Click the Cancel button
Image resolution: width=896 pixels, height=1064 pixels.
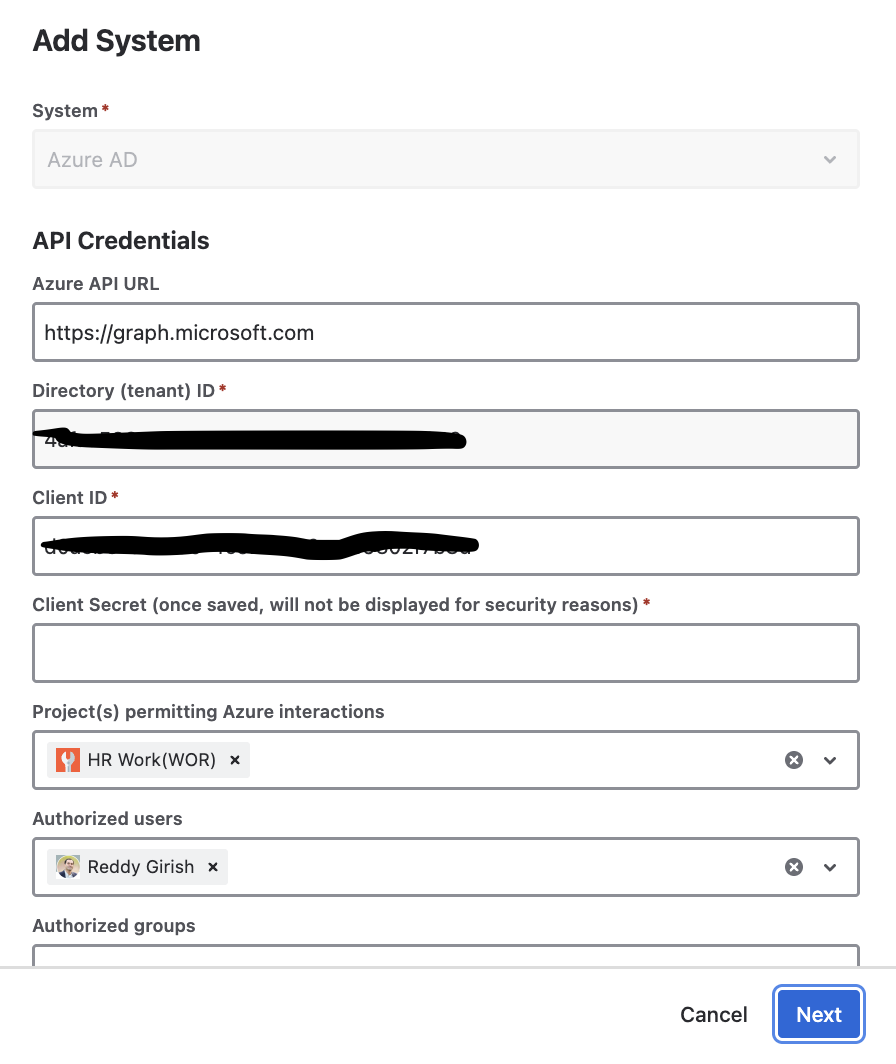713,1014
